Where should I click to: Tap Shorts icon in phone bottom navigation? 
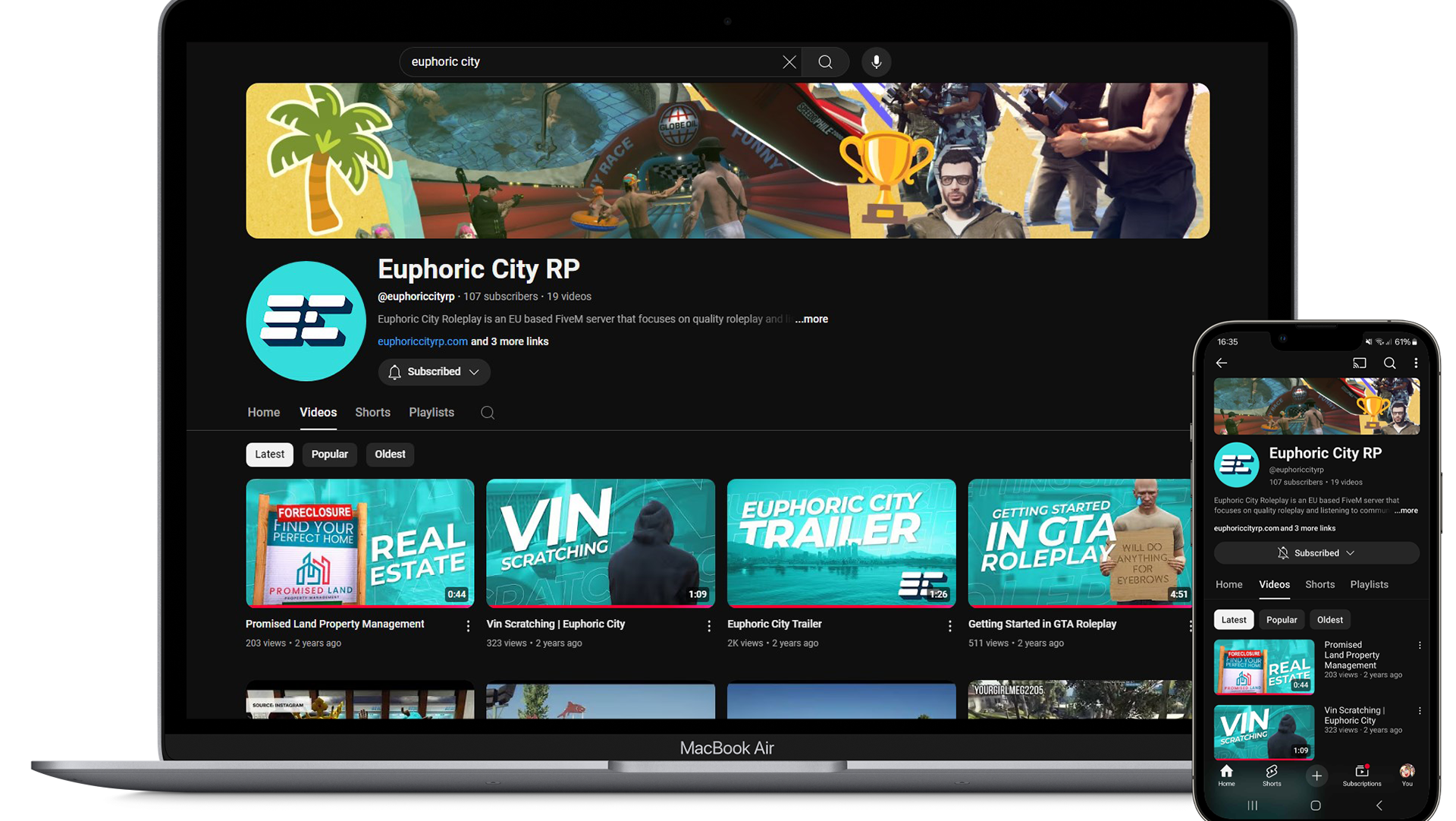tap(1272, 776)
